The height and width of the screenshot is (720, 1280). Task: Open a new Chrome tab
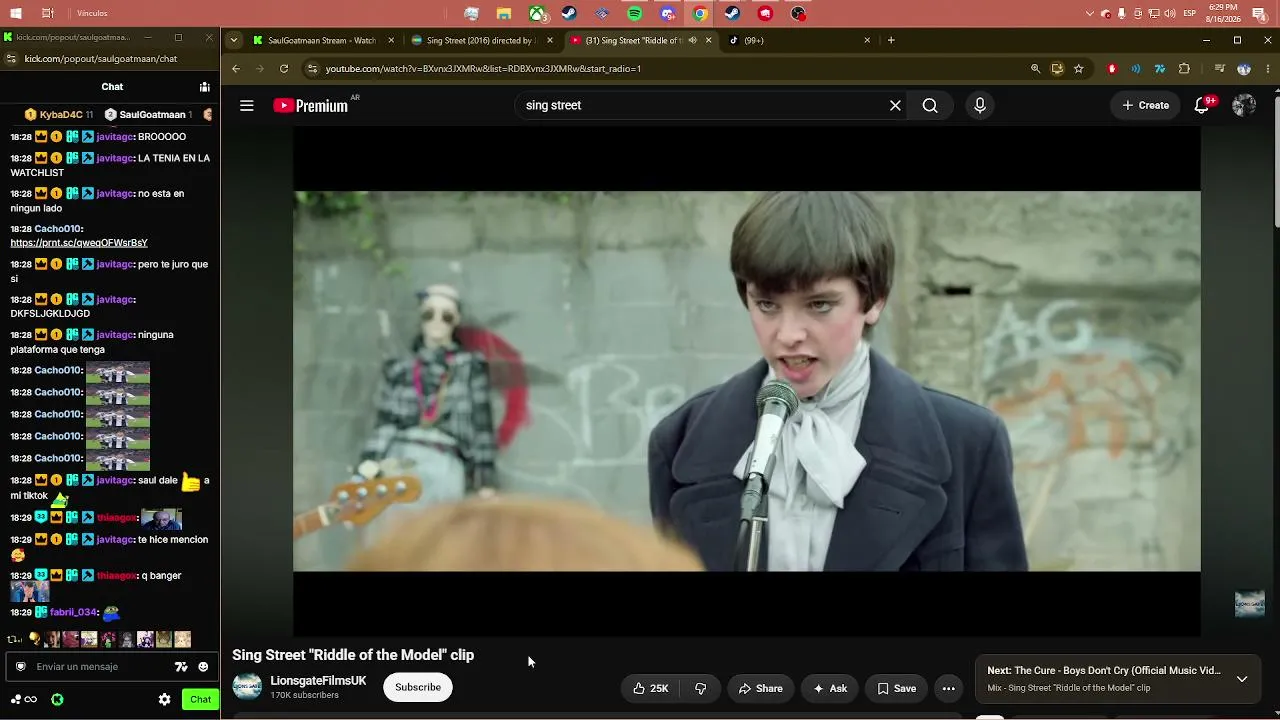pos(891,40)
